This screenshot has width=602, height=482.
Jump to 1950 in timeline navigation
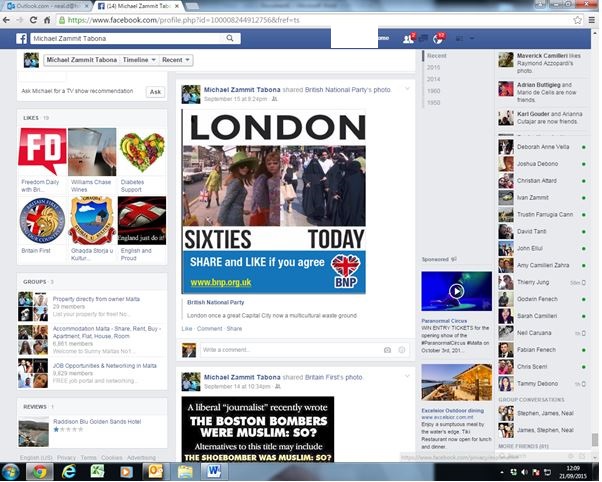433,103
